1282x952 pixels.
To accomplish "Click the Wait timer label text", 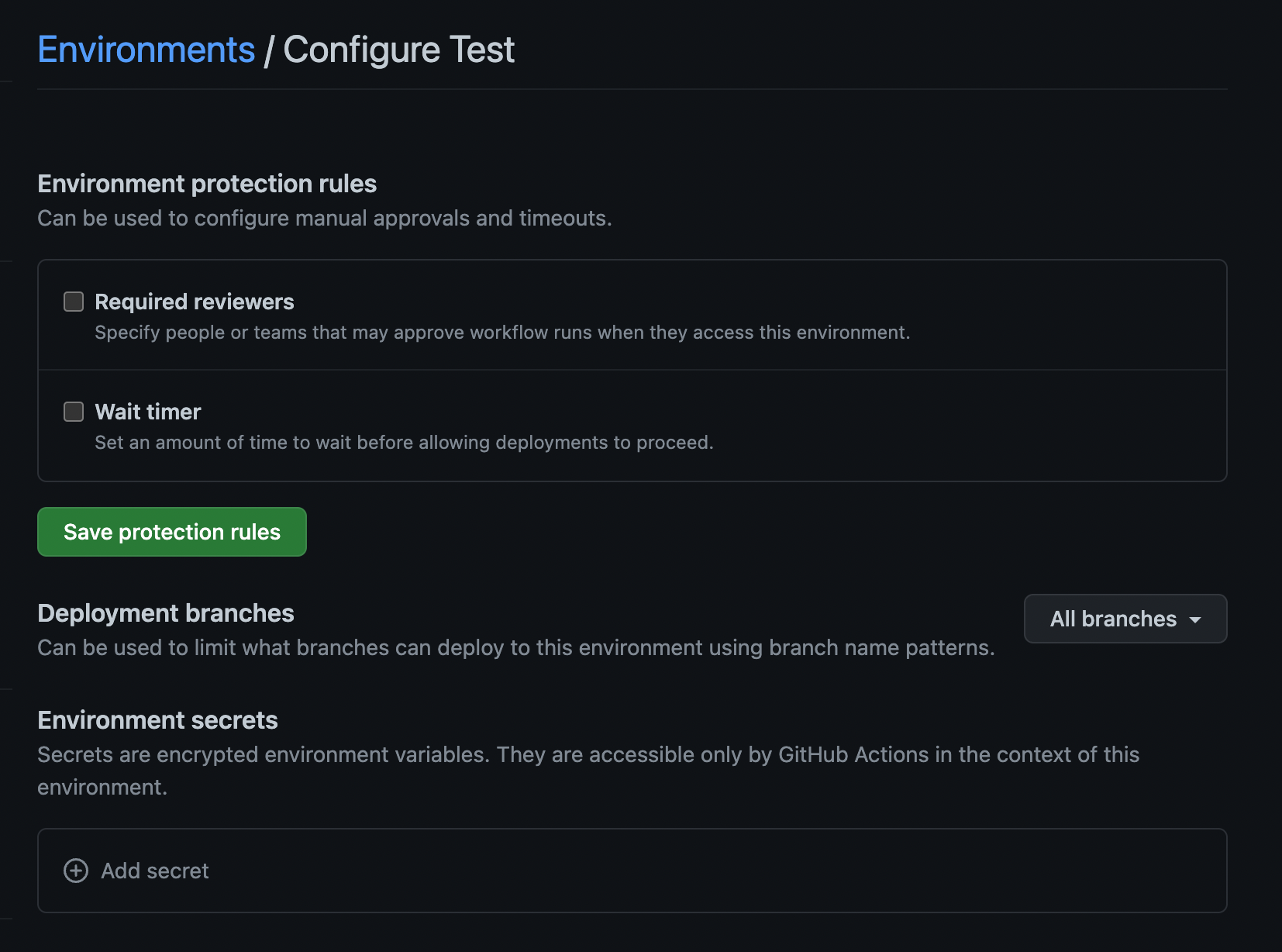I will coord(147,412).
